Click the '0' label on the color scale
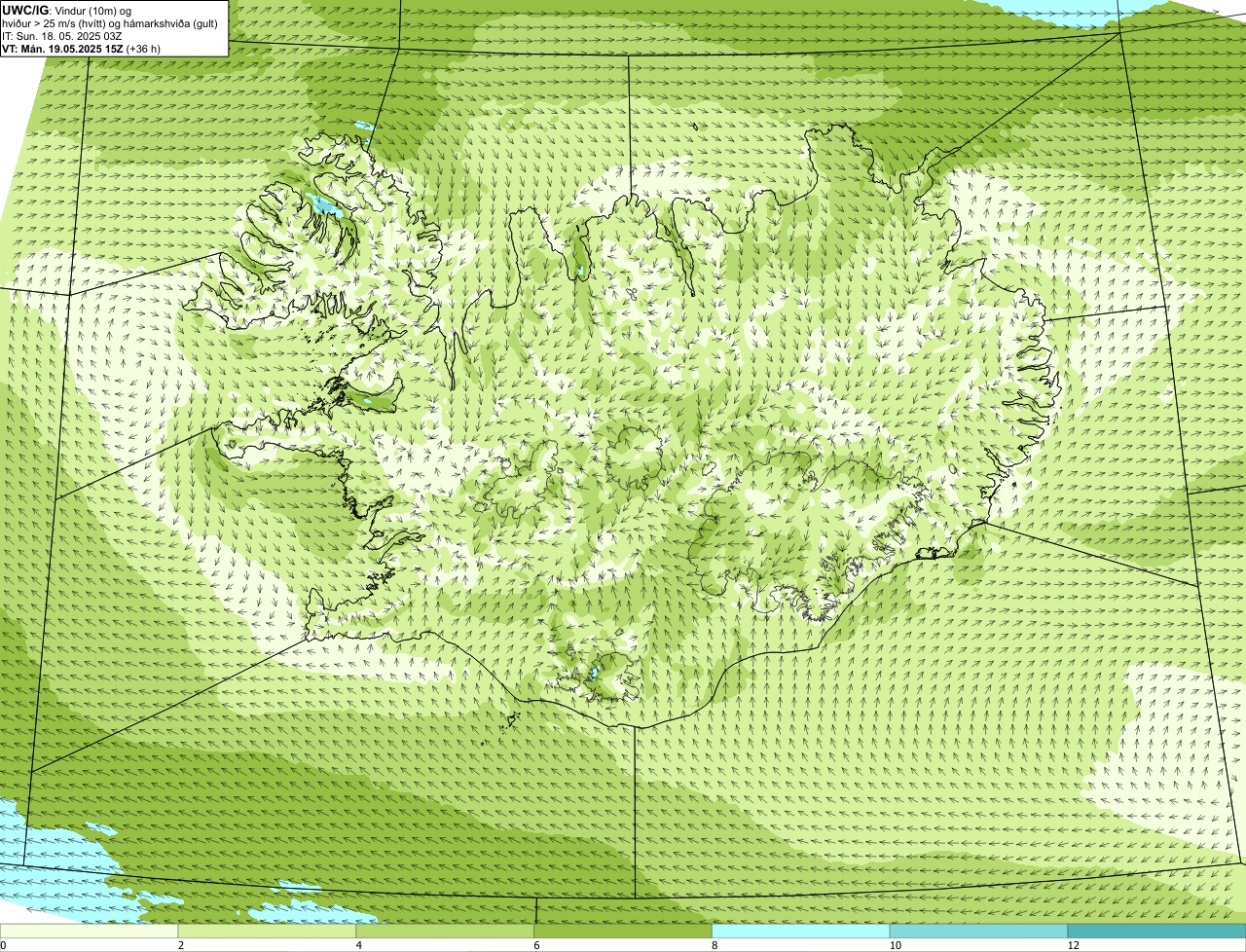Screen dimensions: 1246x952 point(3,945)
